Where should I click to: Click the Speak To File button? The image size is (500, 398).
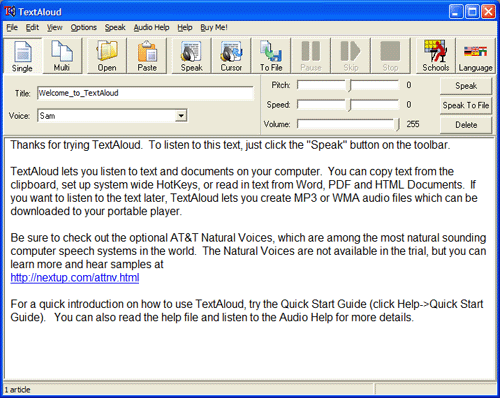[466, 105]
